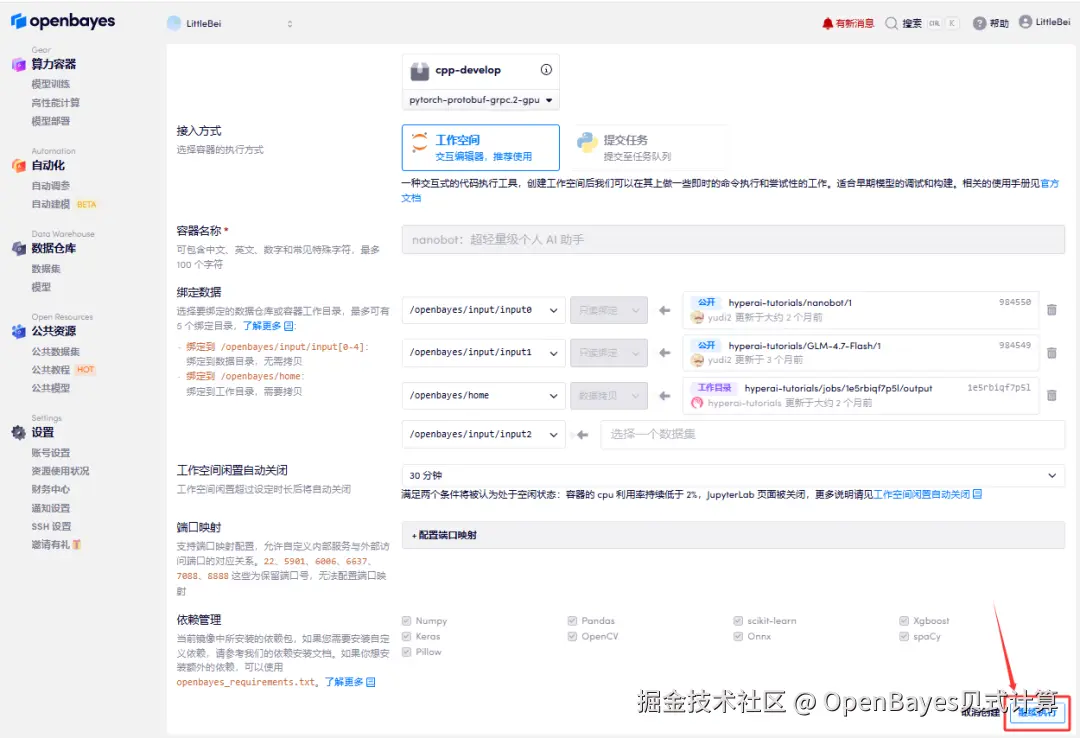1080x738 pixels.
Task: Toggle the Xgboost dependency checkbox
Action: pos(904,621)
